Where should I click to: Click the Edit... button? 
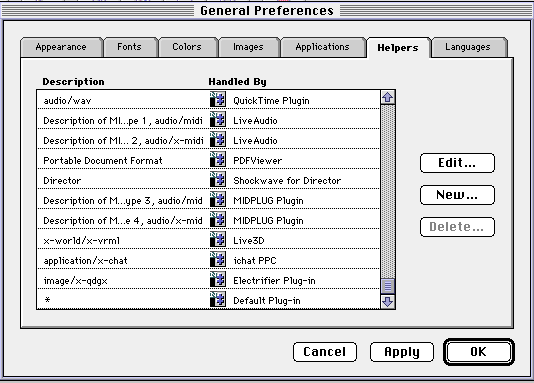457,163
